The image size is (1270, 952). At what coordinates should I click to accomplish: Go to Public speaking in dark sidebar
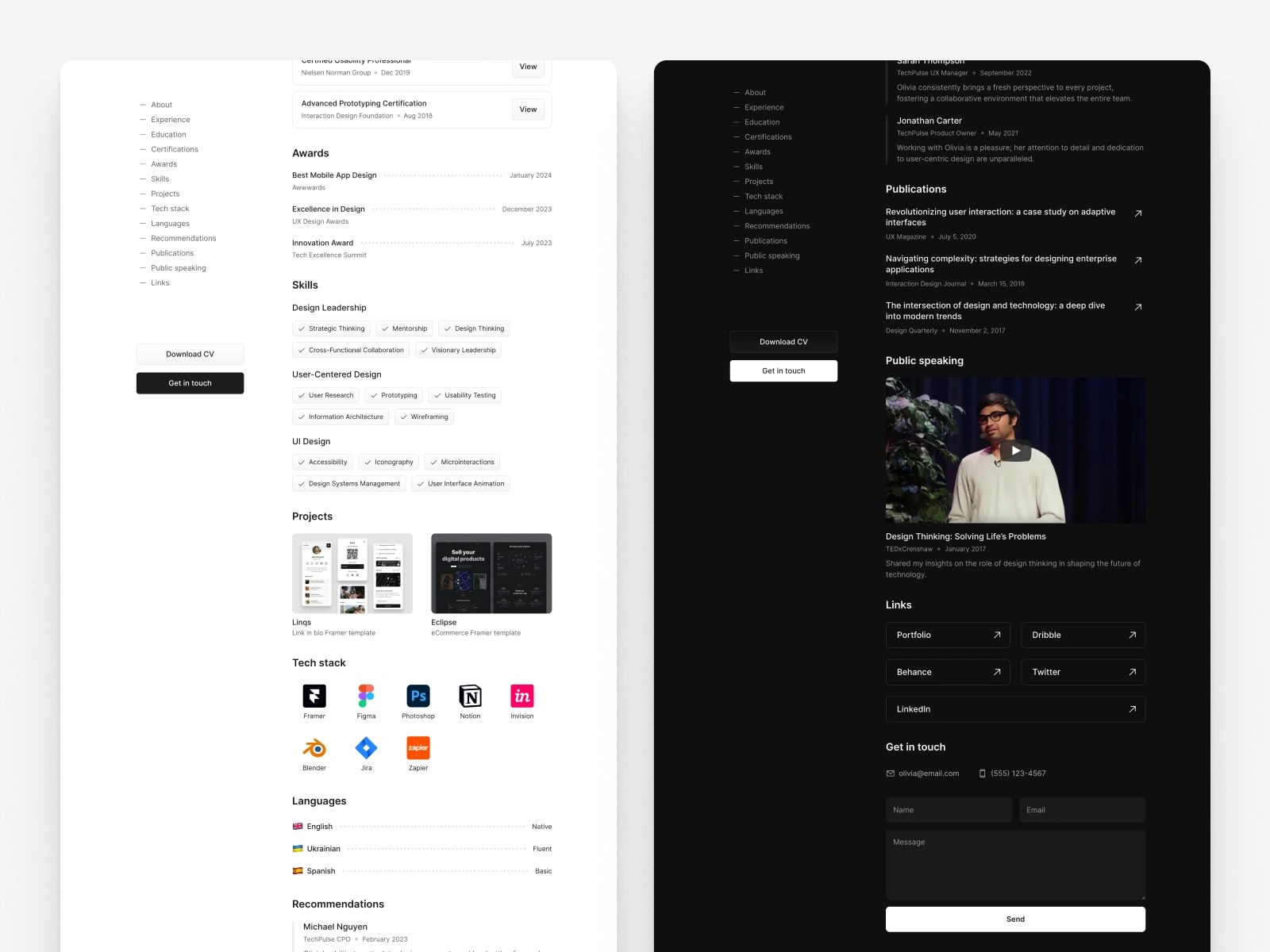point(772,255)
